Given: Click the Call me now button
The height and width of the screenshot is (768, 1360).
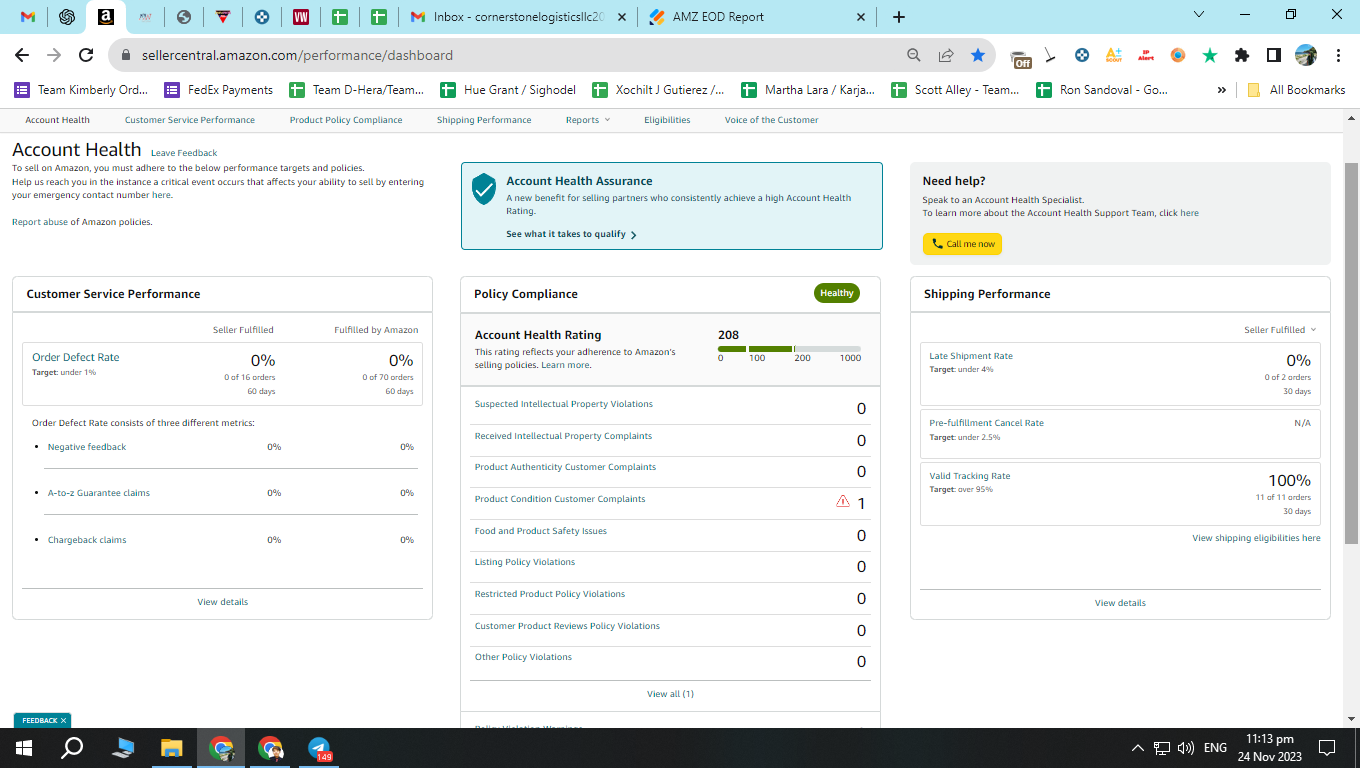Looking at the screenshot, I should click(x=962, y=244).
